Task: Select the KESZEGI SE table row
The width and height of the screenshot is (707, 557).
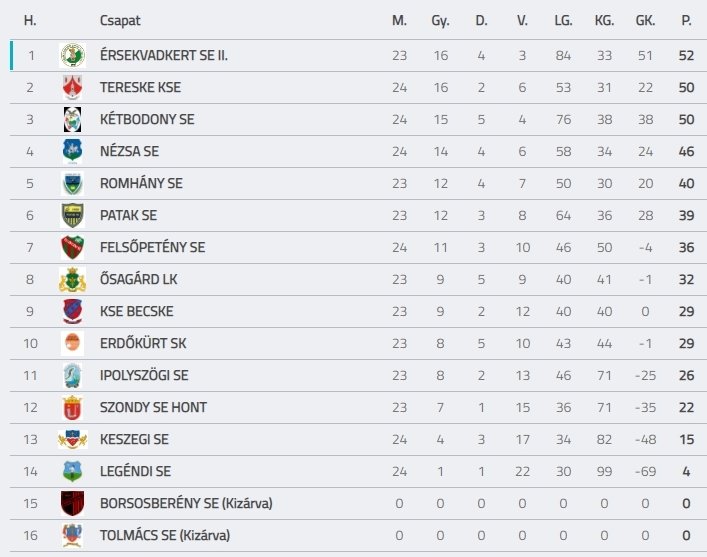Action: click(x=358, y=440)
